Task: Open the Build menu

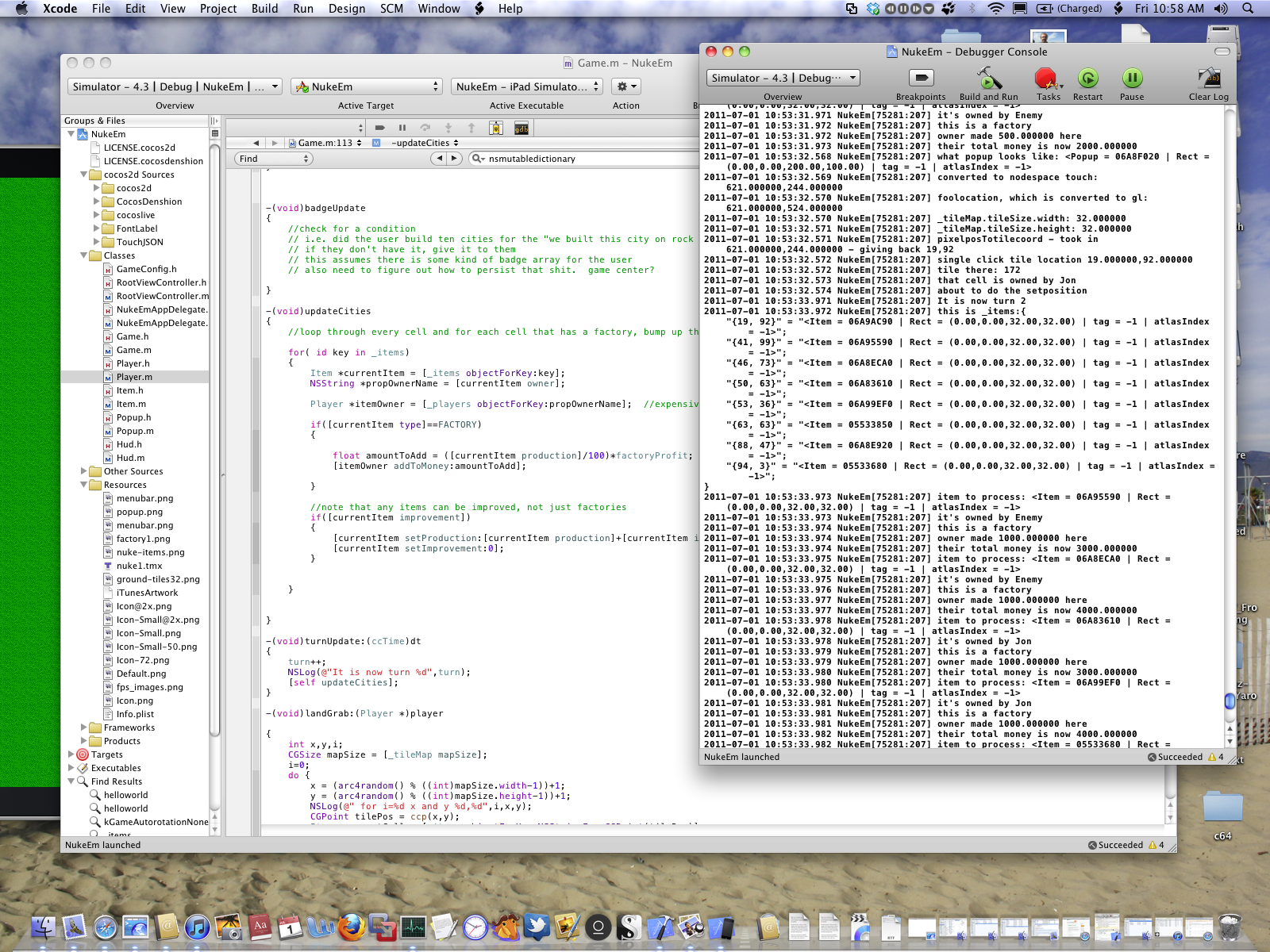Action: click(x=264, y=9)
